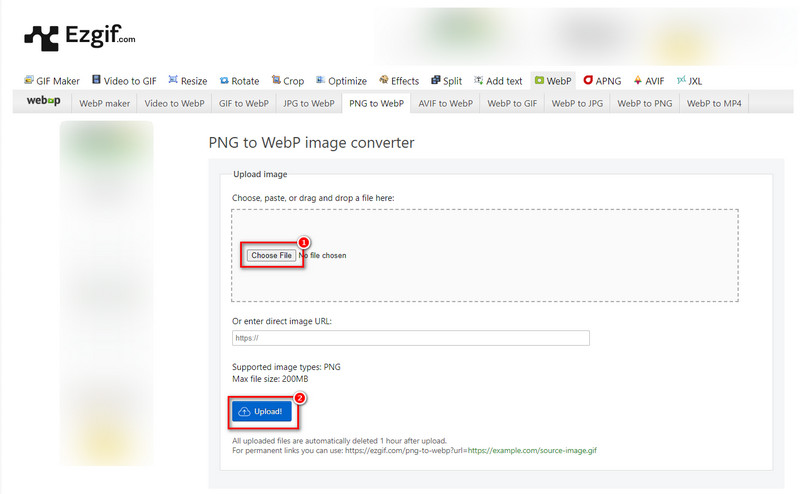Open the JXL tools section
Screen dimensions: 800x494
coord(689,81)
